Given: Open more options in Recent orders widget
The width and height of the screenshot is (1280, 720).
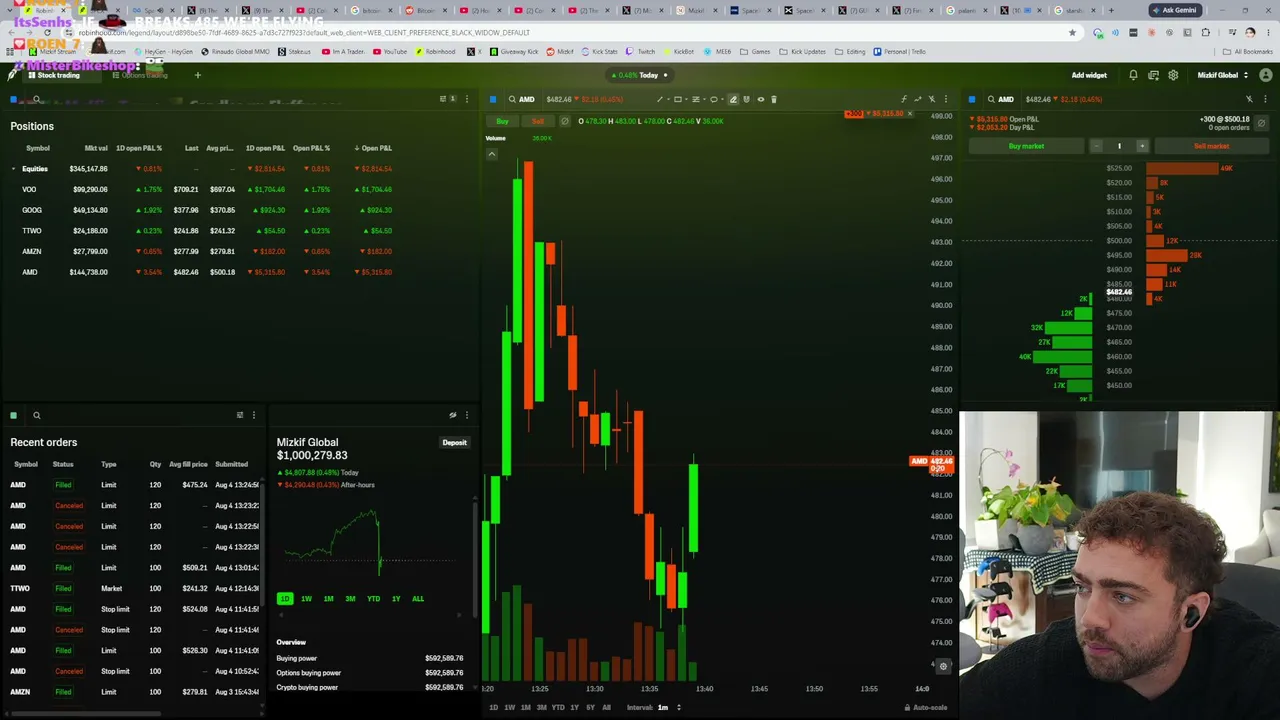Looking at the screenshot, I should click(x=253, y=415).
